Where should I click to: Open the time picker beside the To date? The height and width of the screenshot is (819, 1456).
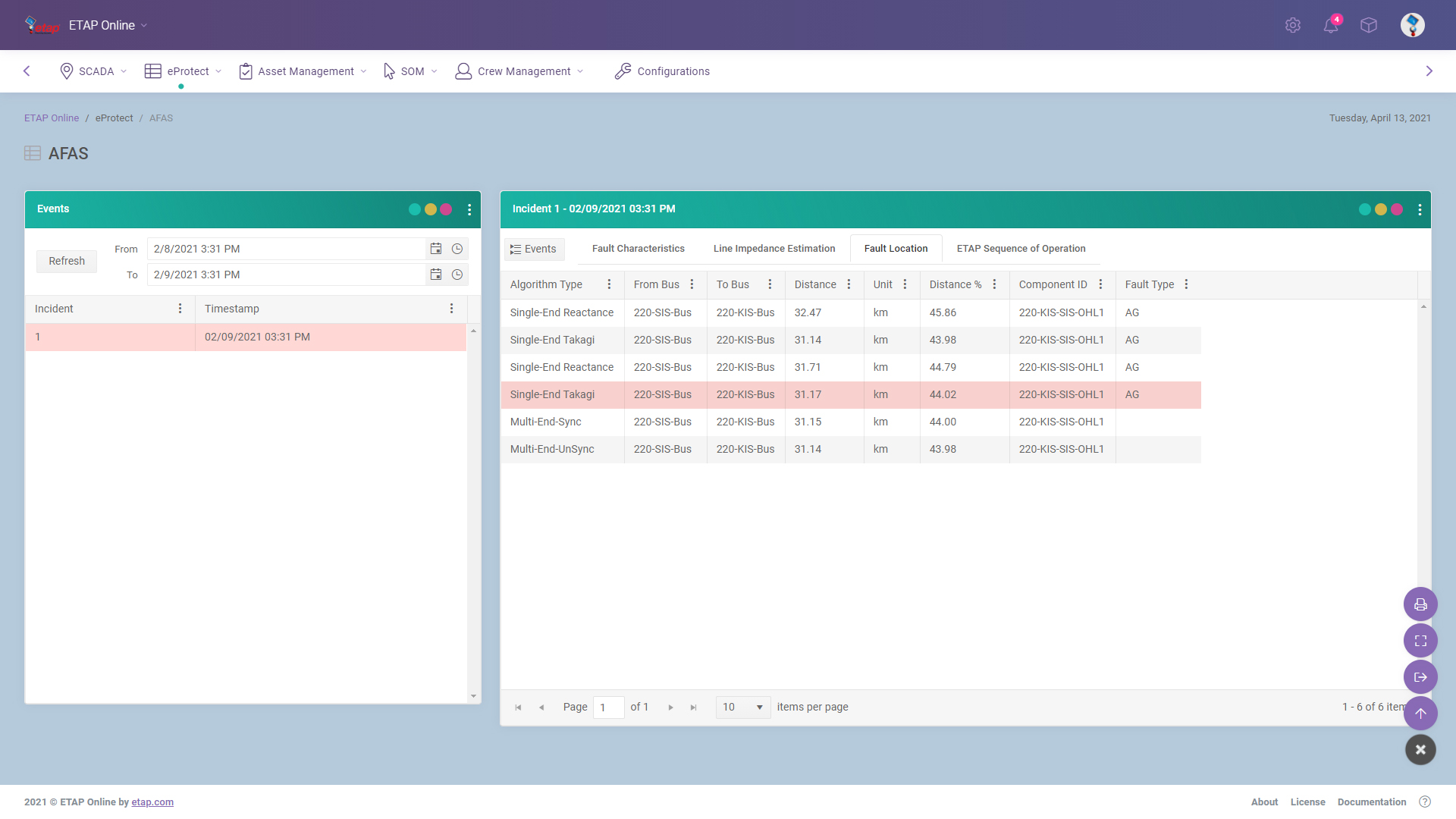[457, 275]
